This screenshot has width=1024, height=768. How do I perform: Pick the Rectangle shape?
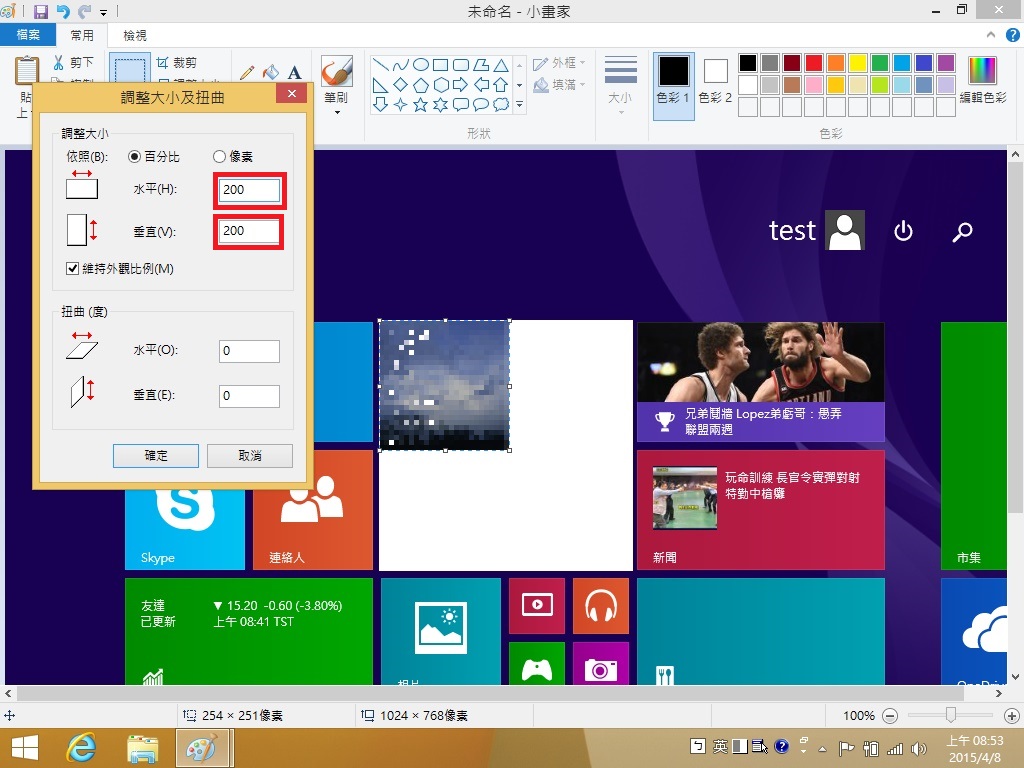pyautogui.click(x=441, y=64)
